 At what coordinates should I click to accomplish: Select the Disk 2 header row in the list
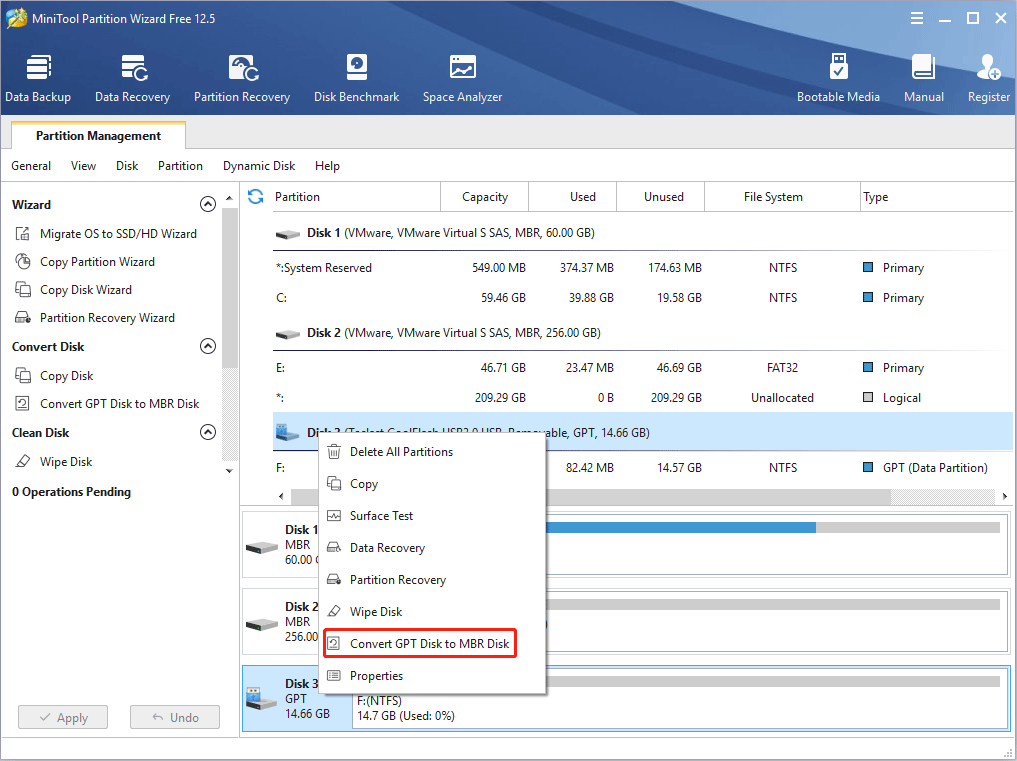[x=642, y=333]
